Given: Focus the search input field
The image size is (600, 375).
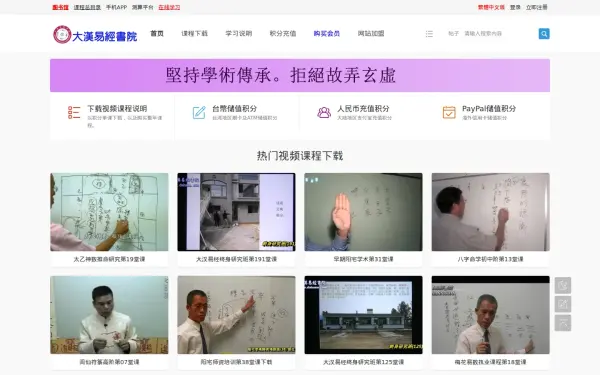Looking at the screenshot, I should tap(498, 34).
